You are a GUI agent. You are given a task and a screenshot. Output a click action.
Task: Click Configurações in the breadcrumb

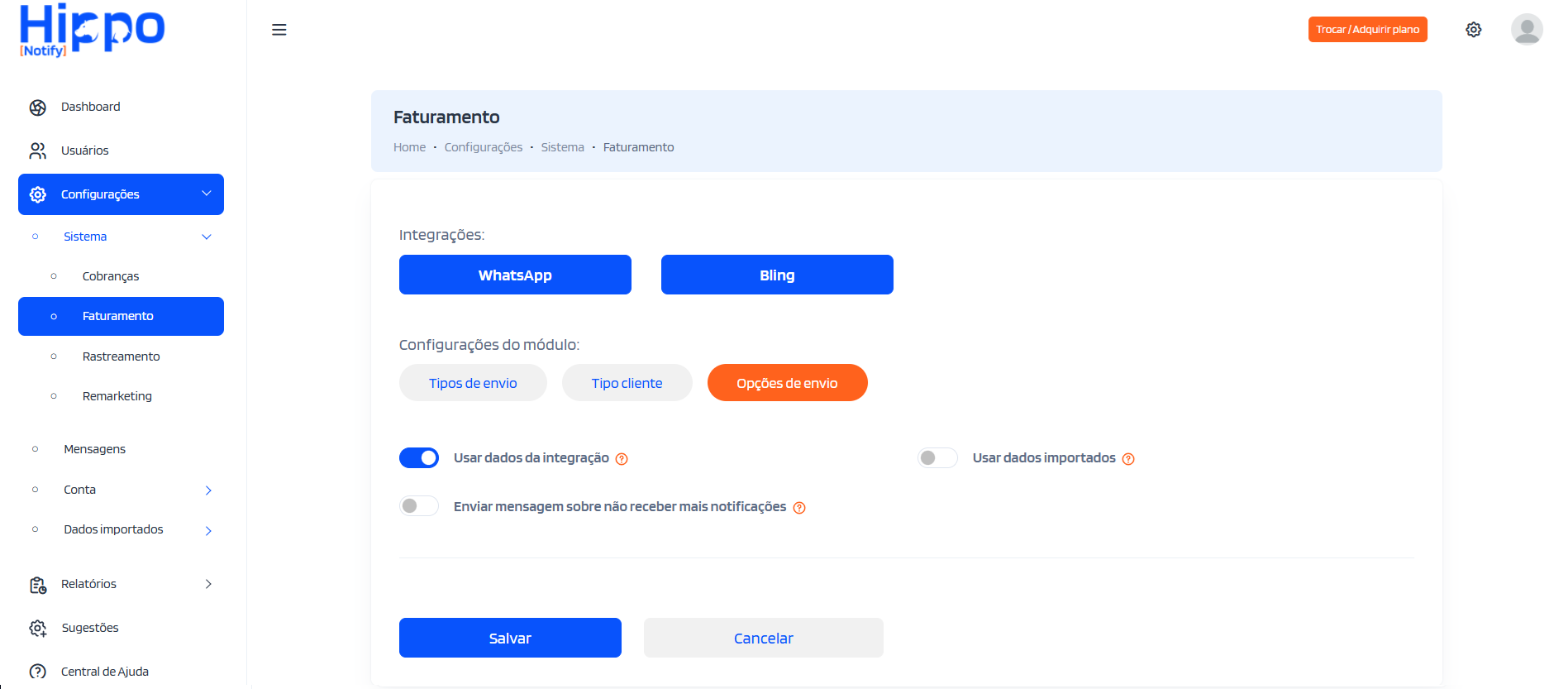(484, 147)
